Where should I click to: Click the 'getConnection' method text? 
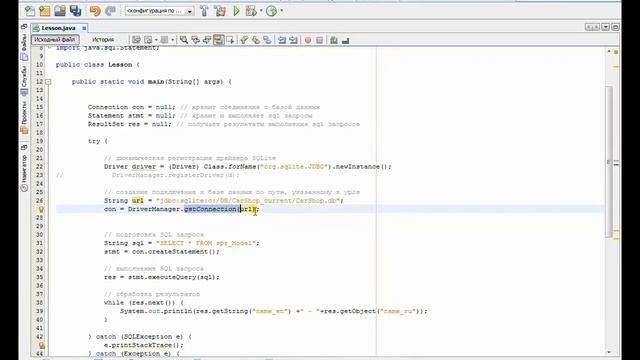coord(210,209)
